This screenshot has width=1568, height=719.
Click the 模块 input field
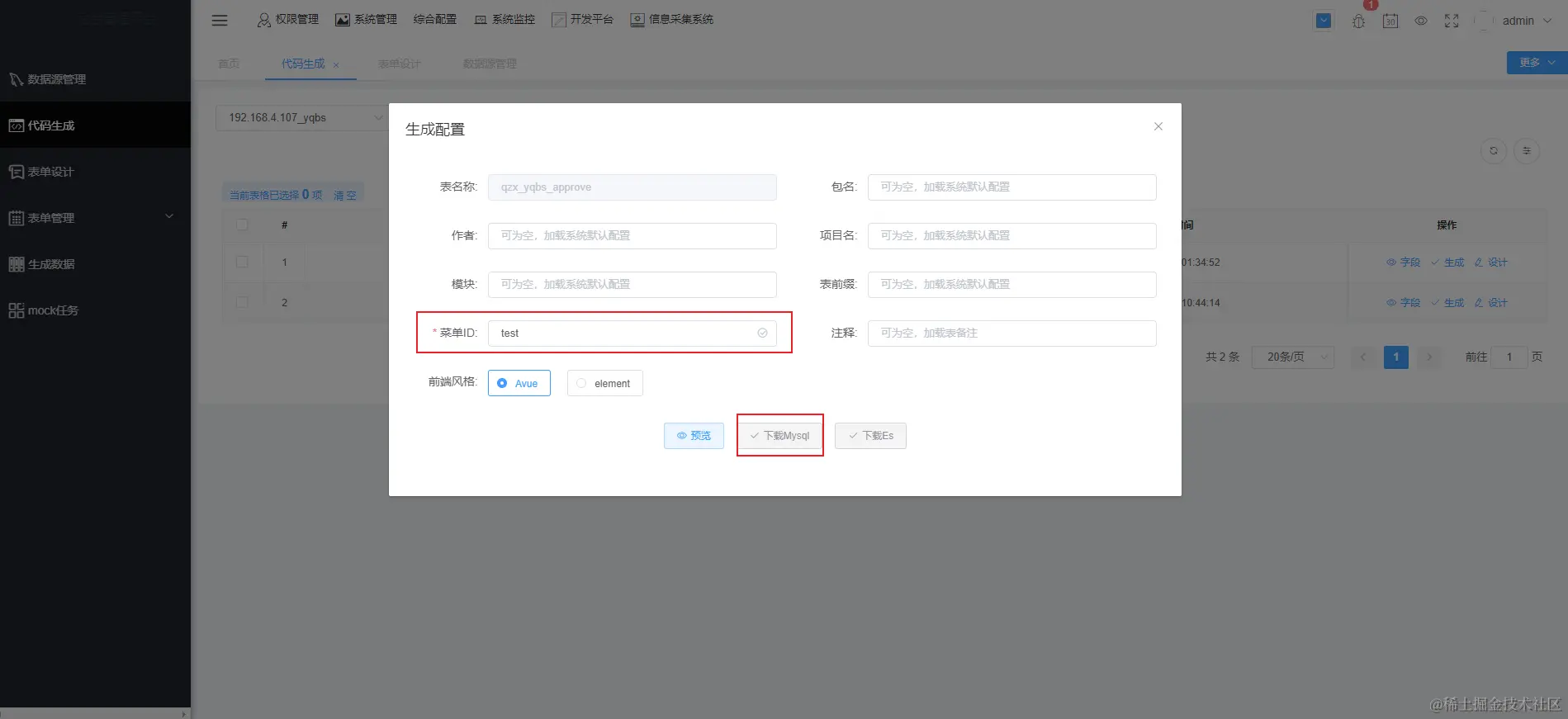pyautogui.click(x=632, y=285)
